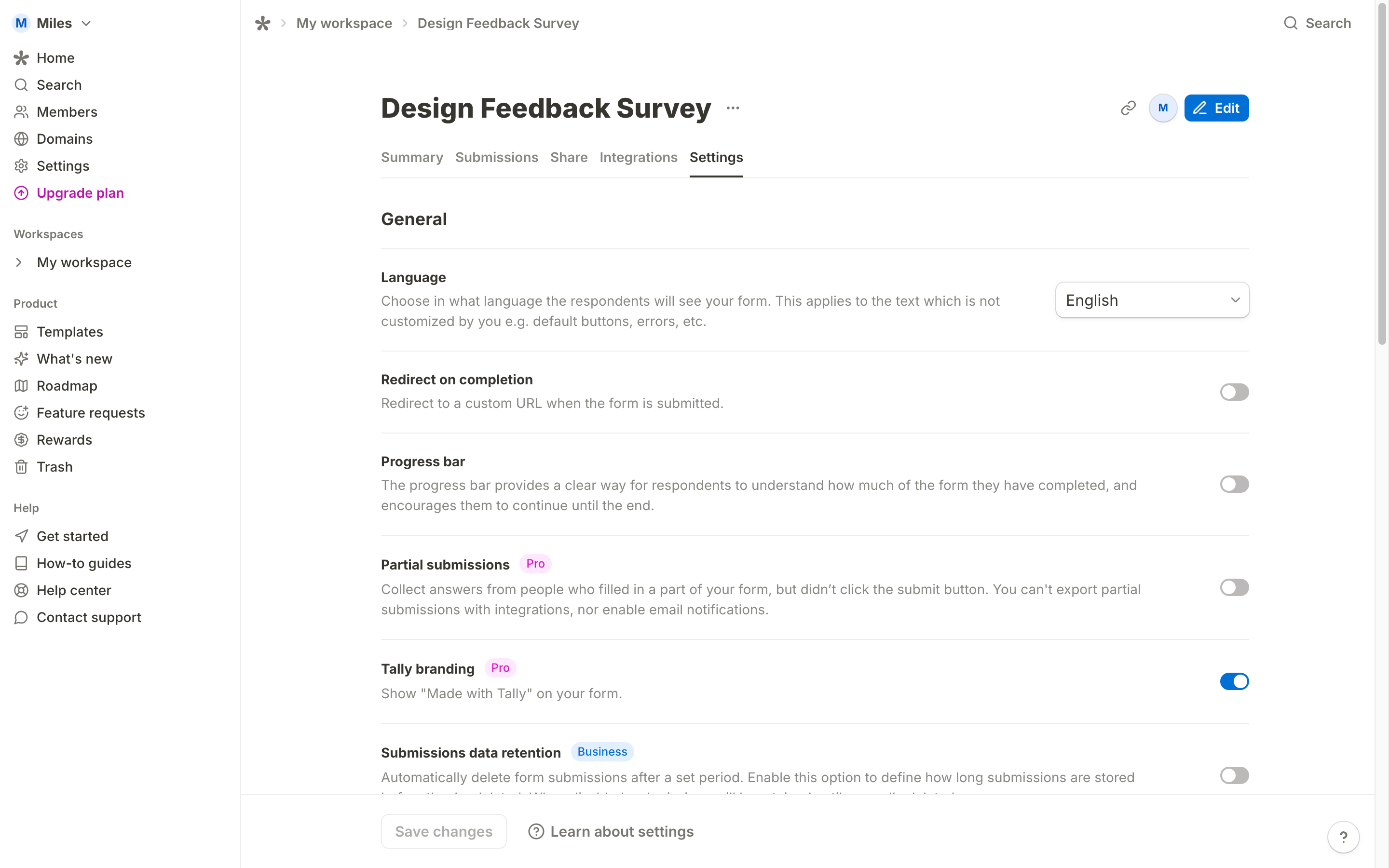Click the help question mark bubble
Viewport: 1389px width, 868px height.
coord(1343,837)
